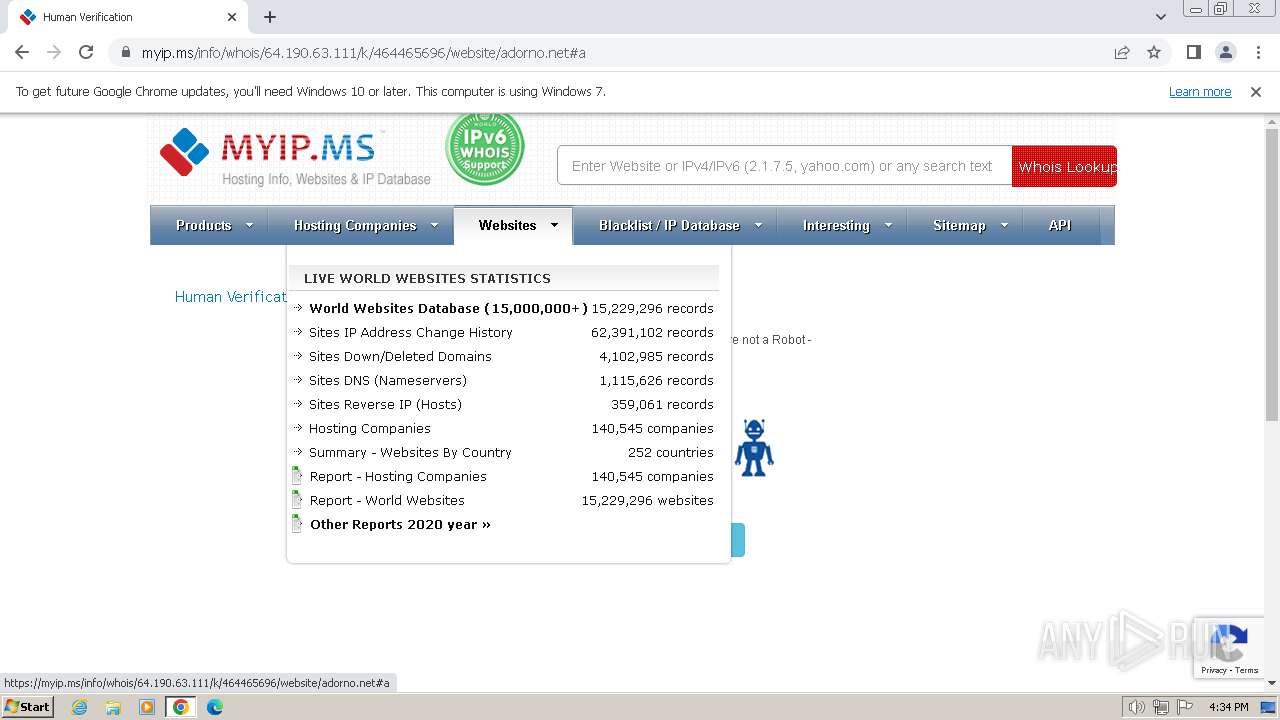Image resolution: width=1280 pixels, height=720 pixels.
Task: Open the tab search chevron
Action: click(1161, 17)
